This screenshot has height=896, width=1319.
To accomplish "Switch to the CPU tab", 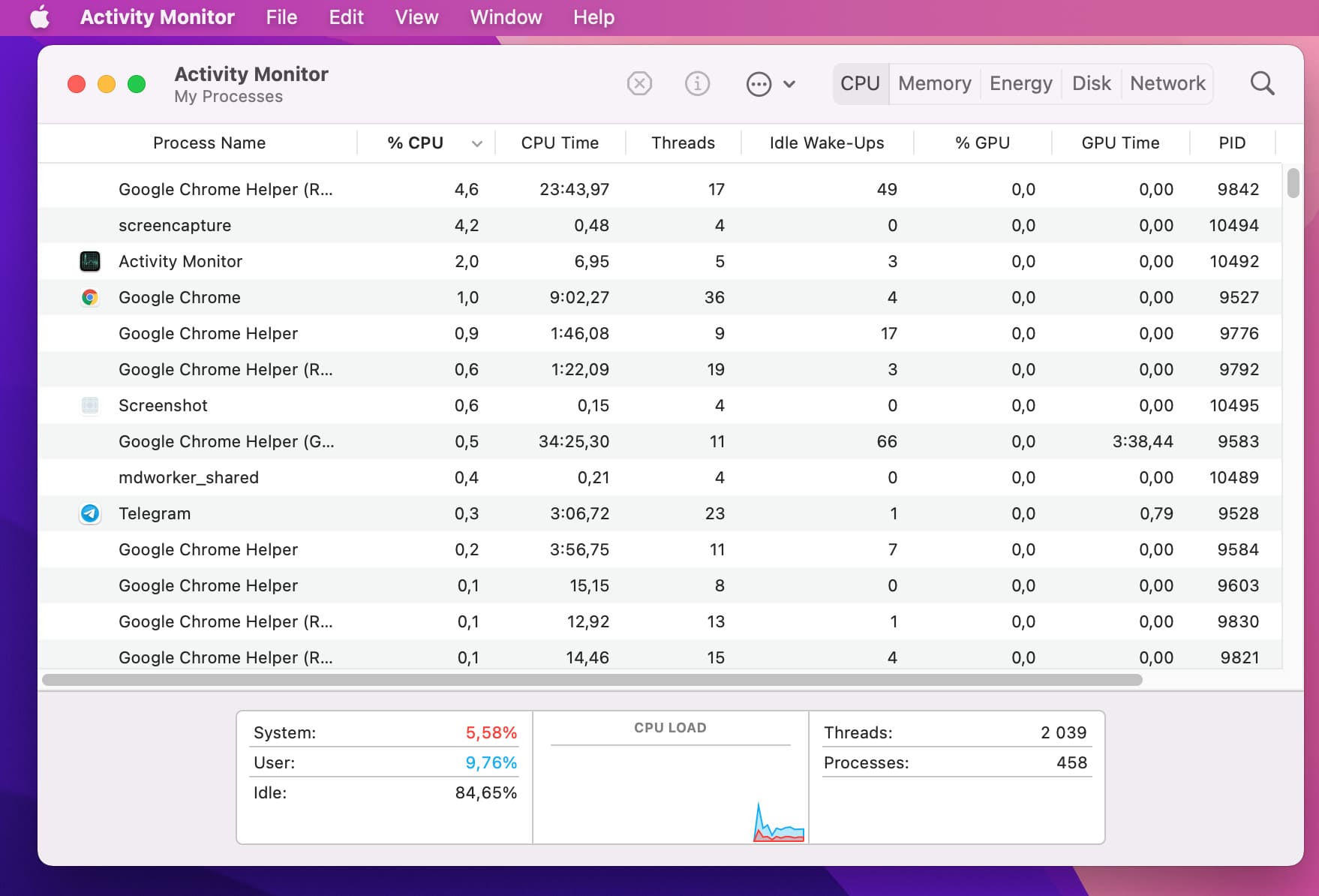I will pyautogui.click(x=860, y=83).
